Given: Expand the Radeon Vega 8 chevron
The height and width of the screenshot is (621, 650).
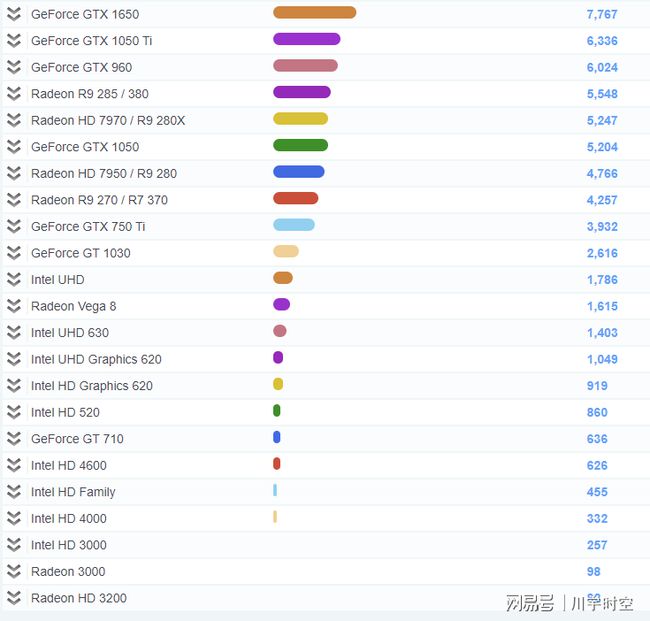Looking at the screenshot, I should click(x=14, y=306).
